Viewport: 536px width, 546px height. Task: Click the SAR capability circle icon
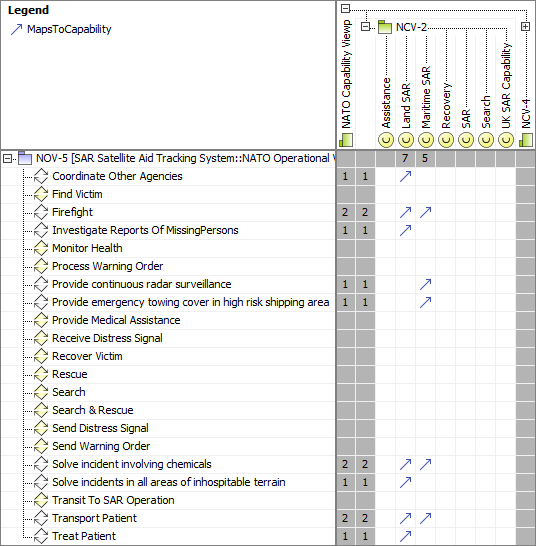coord(466,140)
